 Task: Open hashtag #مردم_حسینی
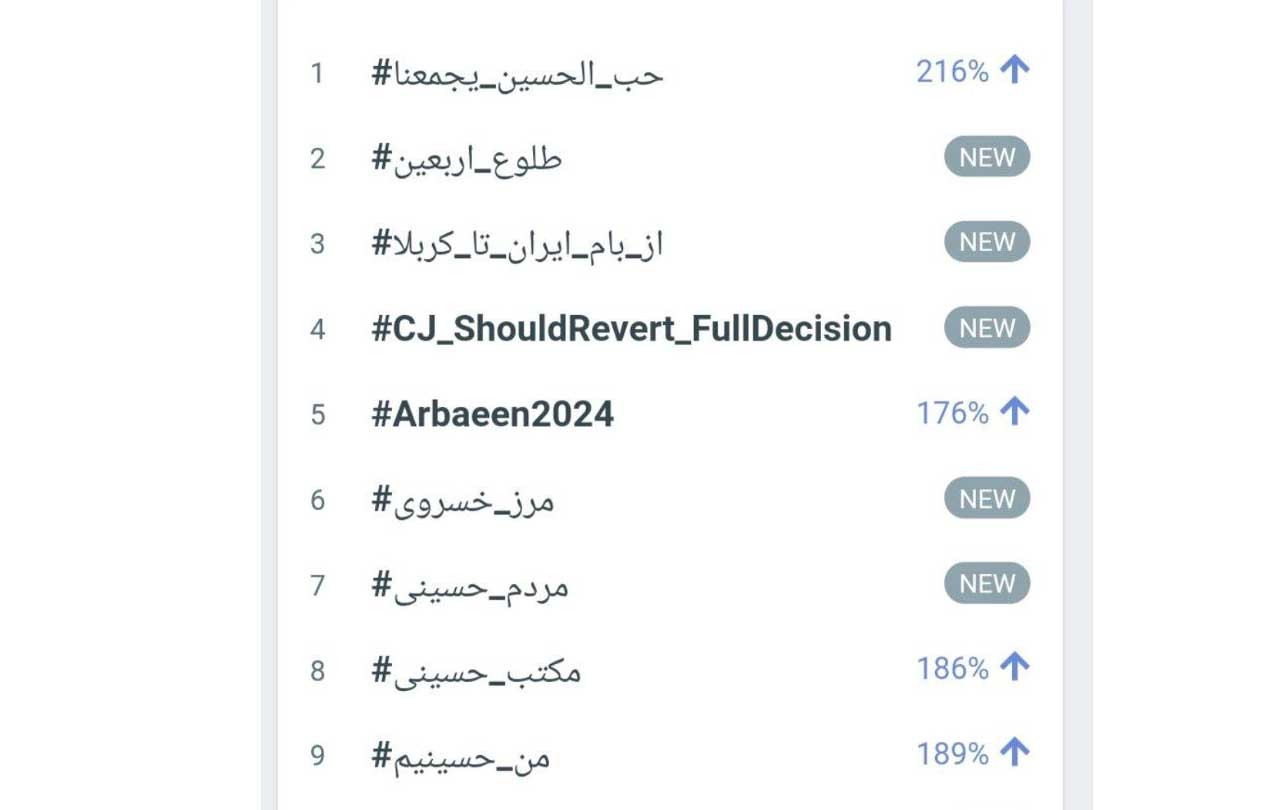[x=470, y=586]
